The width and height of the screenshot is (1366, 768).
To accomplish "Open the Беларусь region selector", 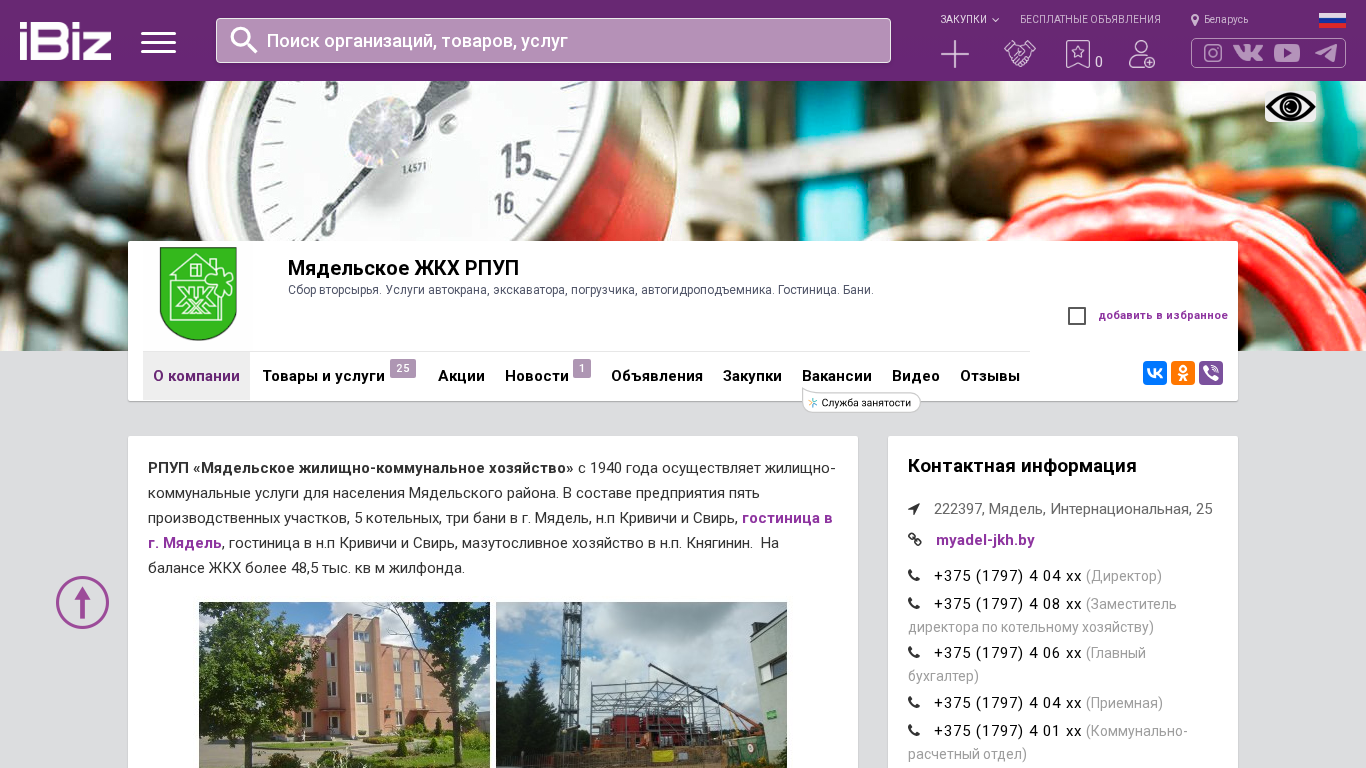I will 1220,19.
